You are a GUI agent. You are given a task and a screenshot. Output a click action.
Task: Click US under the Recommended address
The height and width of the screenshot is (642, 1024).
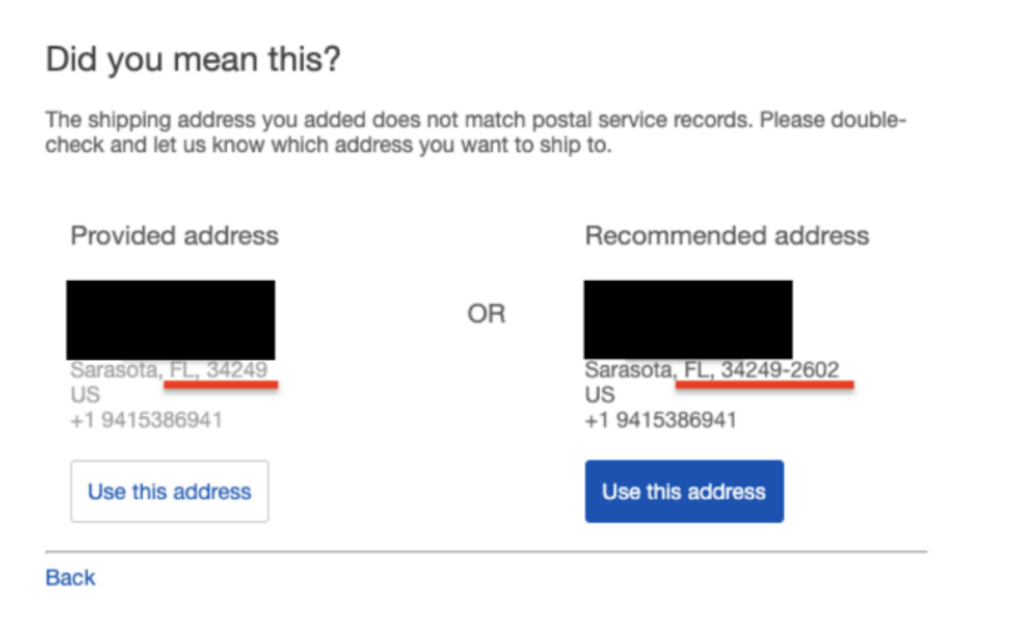coord(599,395)
